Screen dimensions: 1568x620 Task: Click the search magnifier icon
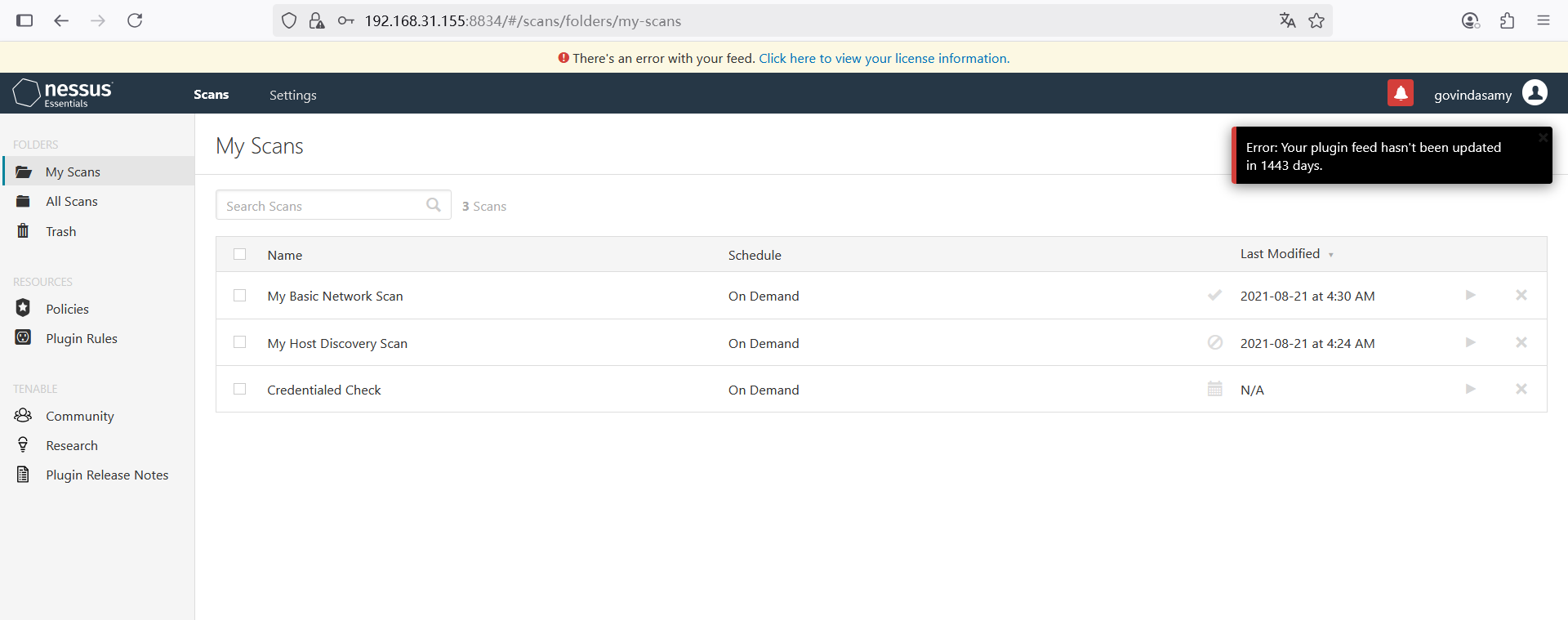(x=434, y=205)
